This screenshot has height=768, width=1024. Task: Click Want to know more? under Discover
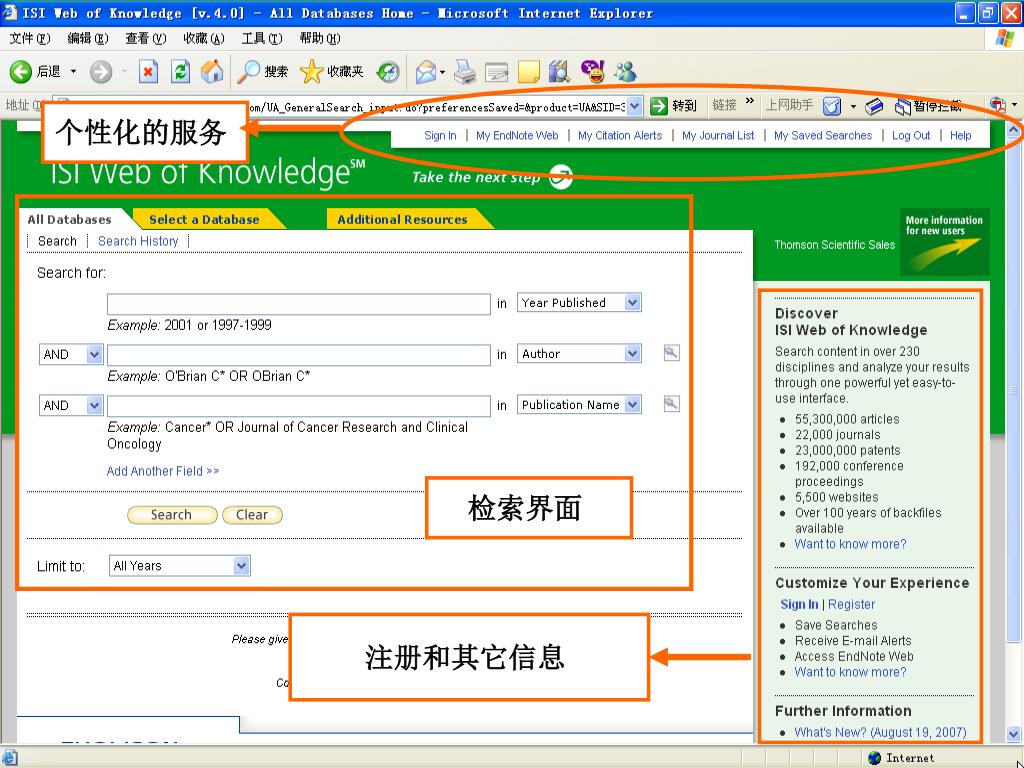pos(850,544)
